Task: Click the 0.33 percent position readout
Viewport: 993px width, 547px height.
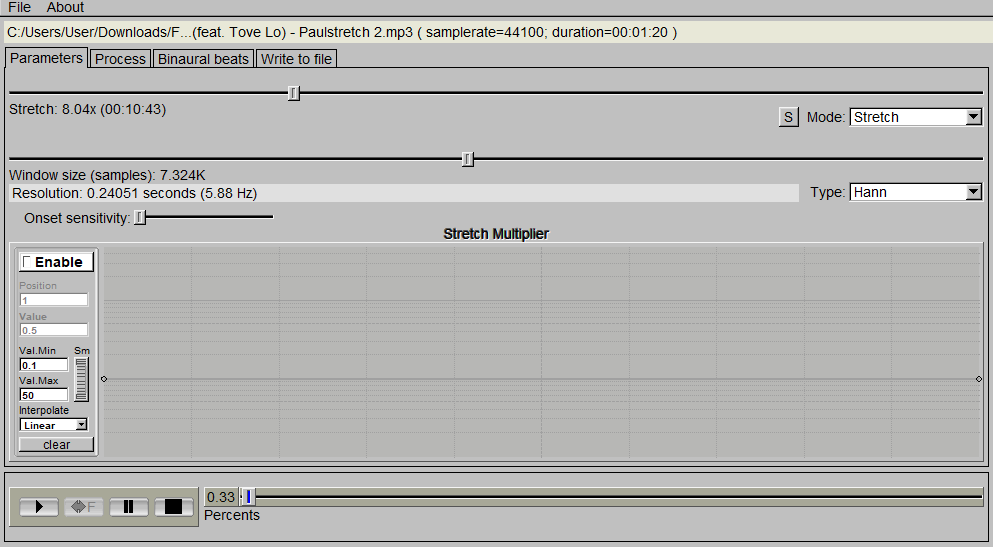Action: click(221, 497)
